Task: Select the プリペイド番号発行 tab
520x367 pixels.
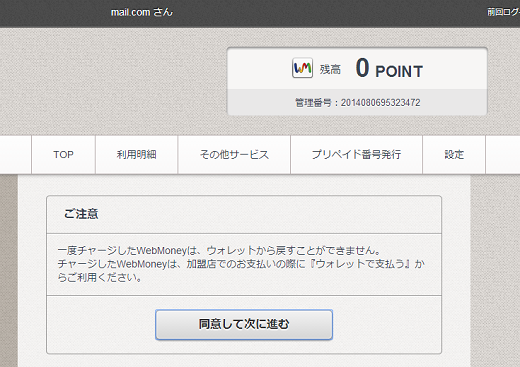Action: click(357, 155)
